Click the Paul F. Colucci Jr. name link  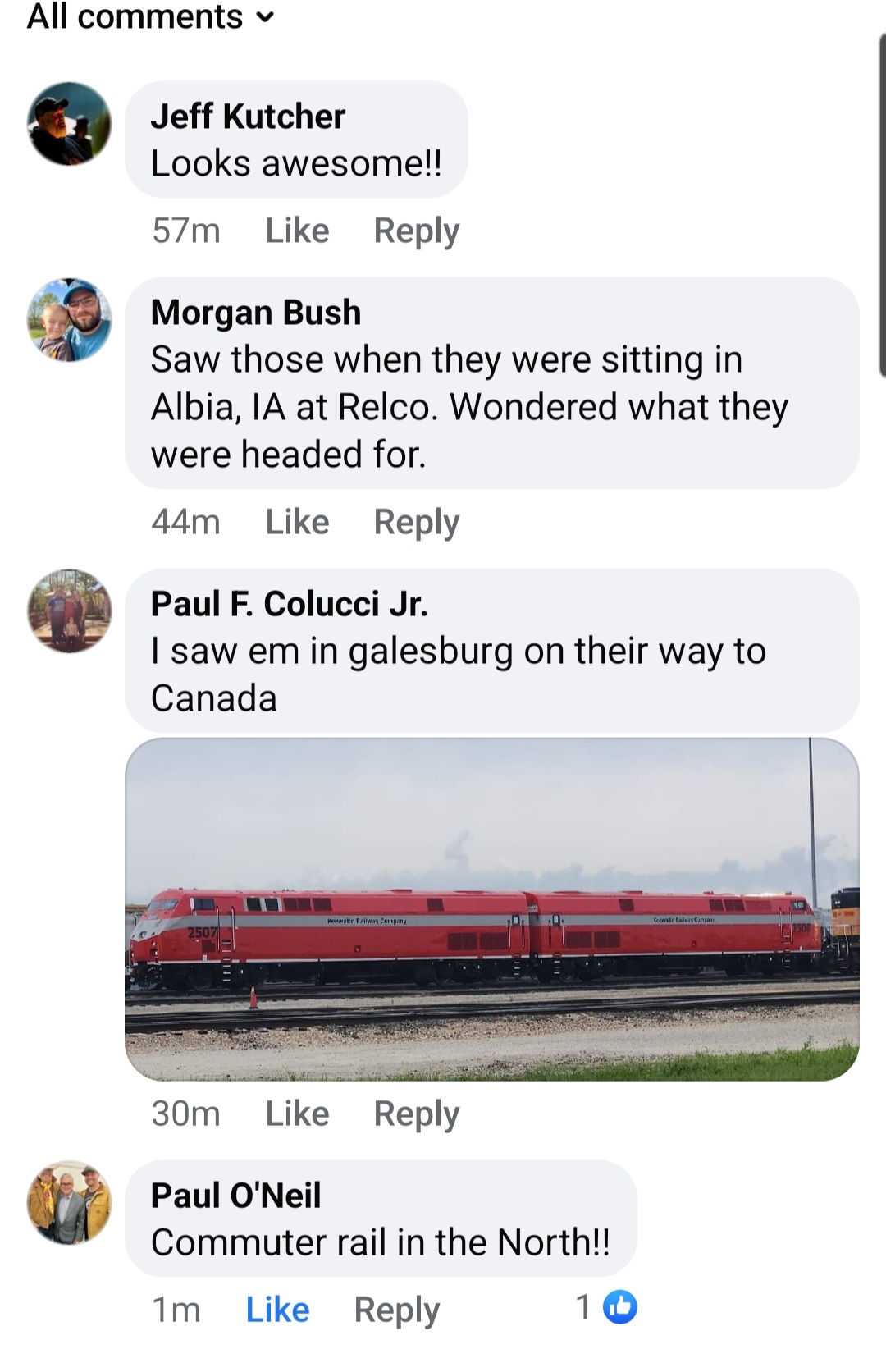point(289,604)
